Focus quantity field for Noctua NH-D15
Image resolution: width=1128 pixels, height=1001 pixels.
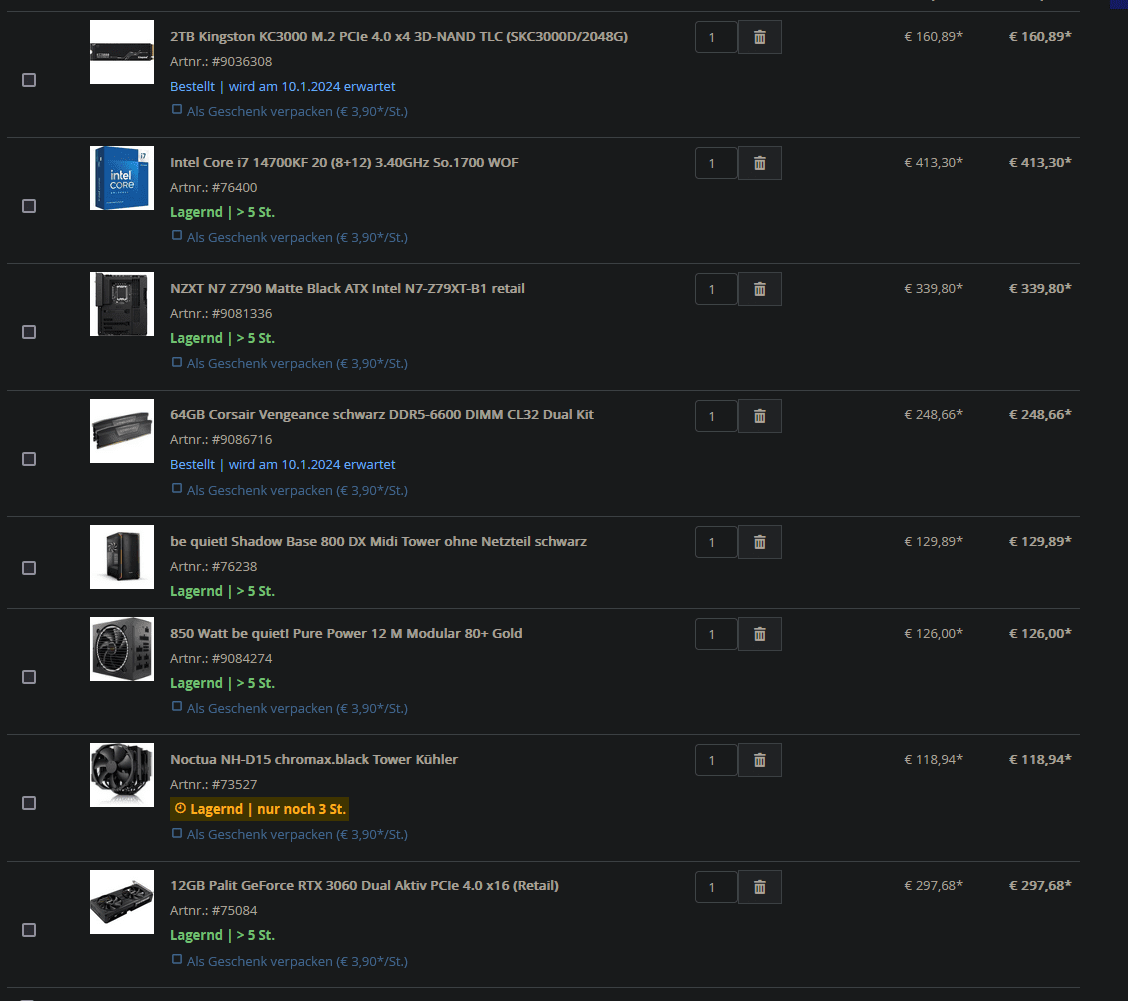716,760
